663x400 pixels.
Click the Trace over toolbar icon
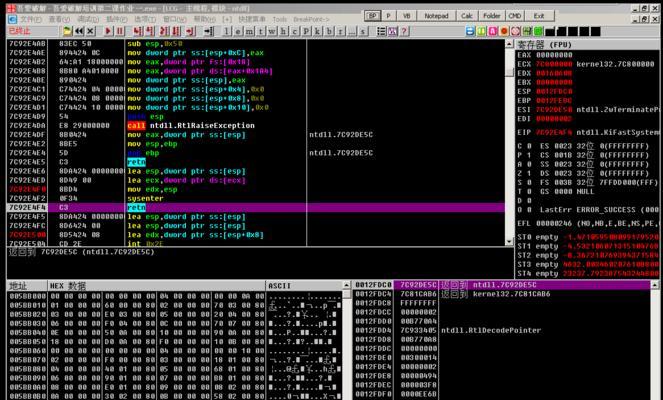click(176, 31)
